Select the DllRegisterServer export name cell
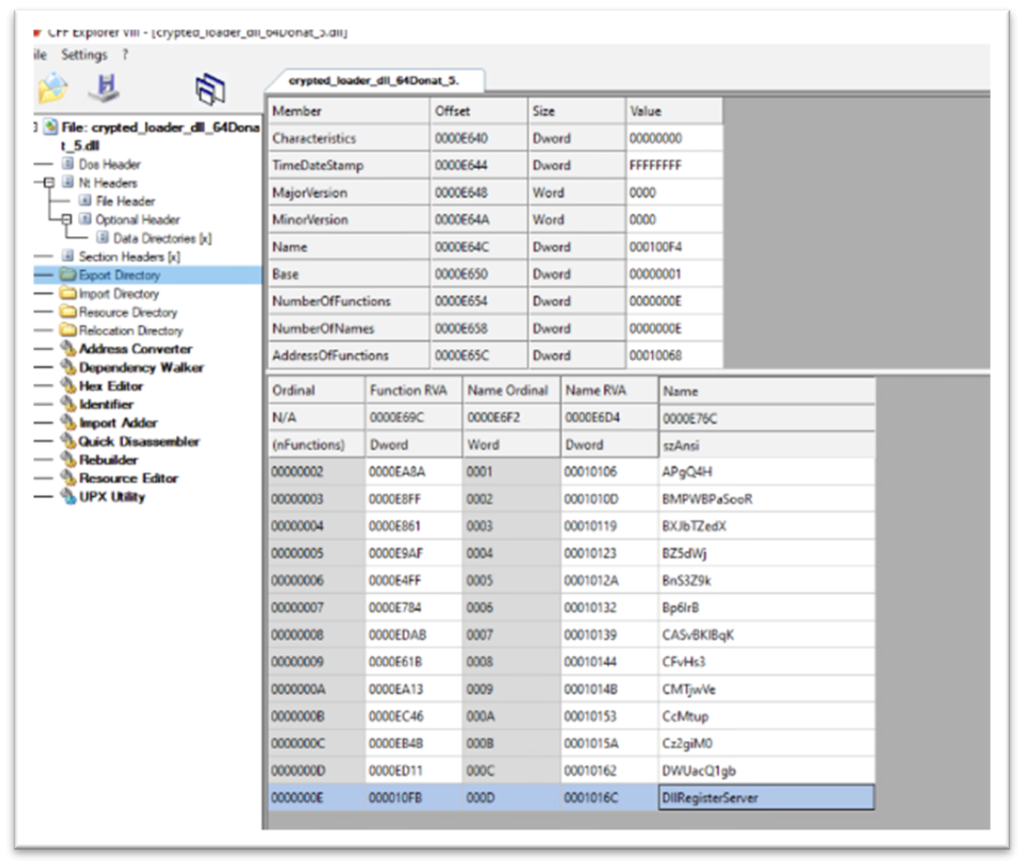This screenshot has width=1024, height=867. 765,798
